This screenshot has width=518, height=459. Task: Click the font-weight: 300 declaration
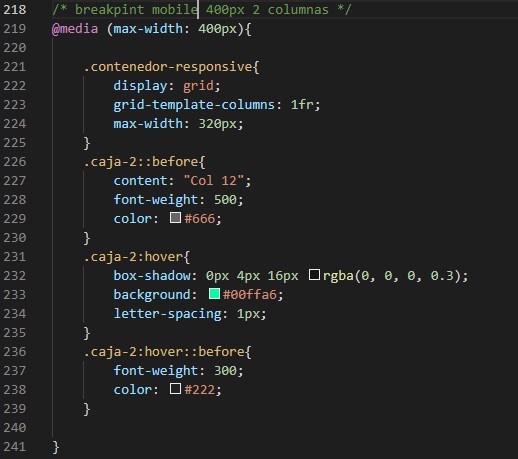(x=178, y=371)
